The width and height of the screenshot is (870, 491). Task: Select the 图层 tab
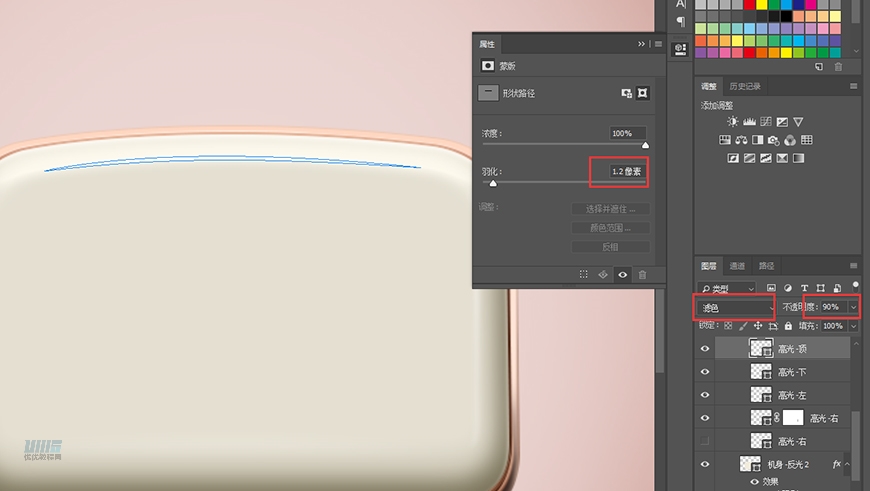click(x=709, y=266)
